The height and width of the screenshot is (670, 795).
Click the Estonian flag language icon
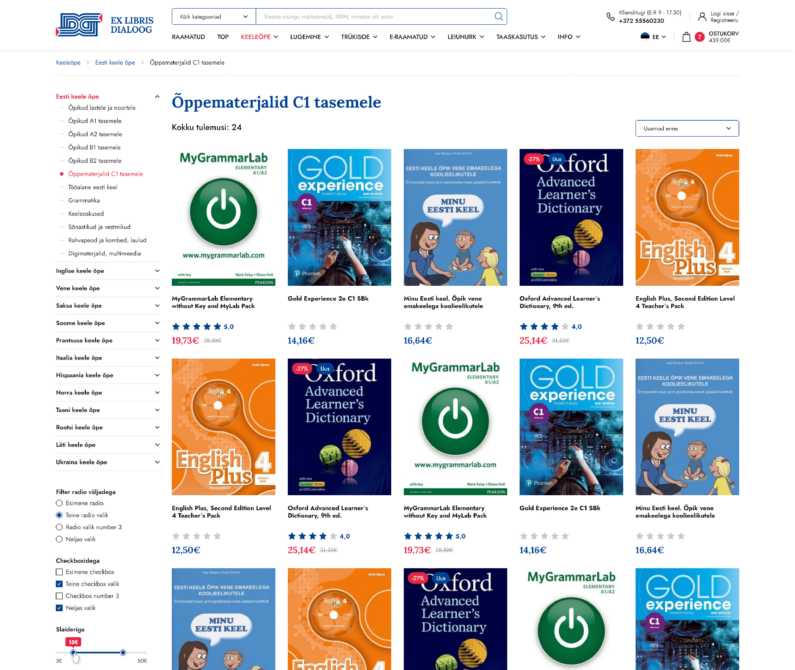(645, 37)
